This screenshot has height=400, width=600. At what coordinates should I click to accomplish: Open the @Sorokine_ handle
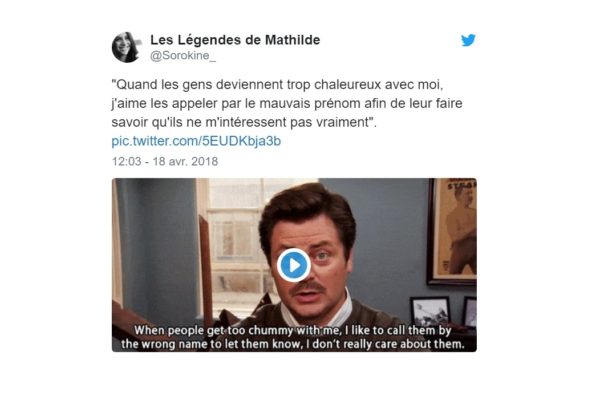click(x=183, y=56)
